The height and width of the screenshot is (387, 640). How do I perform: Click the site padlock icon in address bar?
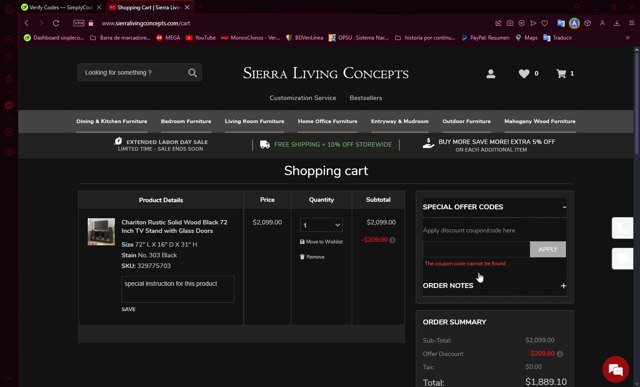pos(91,23)
